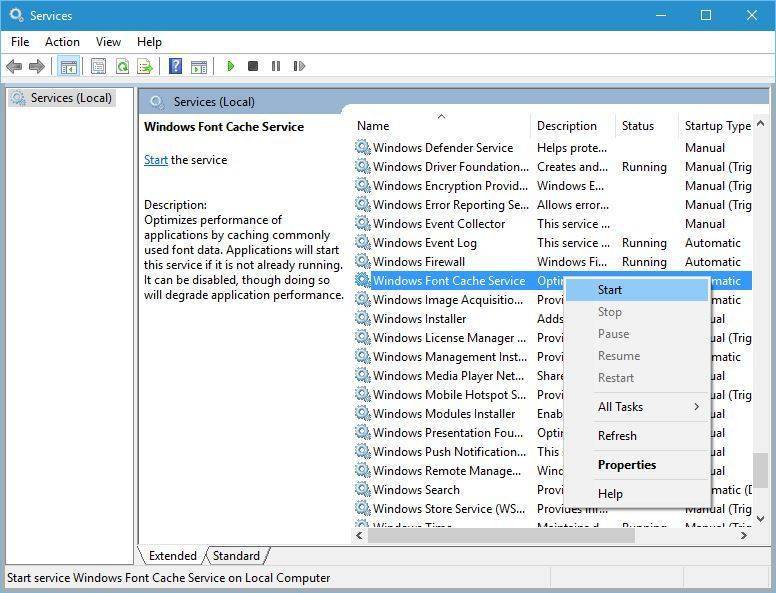Click the vertical scrollbar down arrow
The image size is (776, 593).
coord(761,519)
